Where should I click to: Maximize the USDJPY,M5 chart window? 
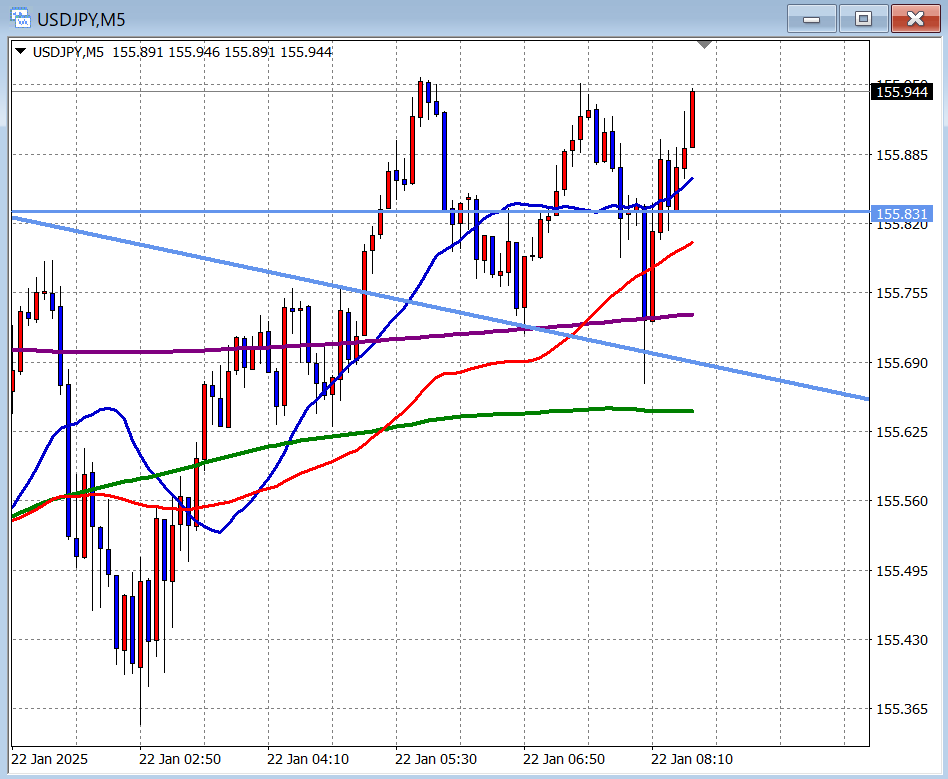point(863,18)
